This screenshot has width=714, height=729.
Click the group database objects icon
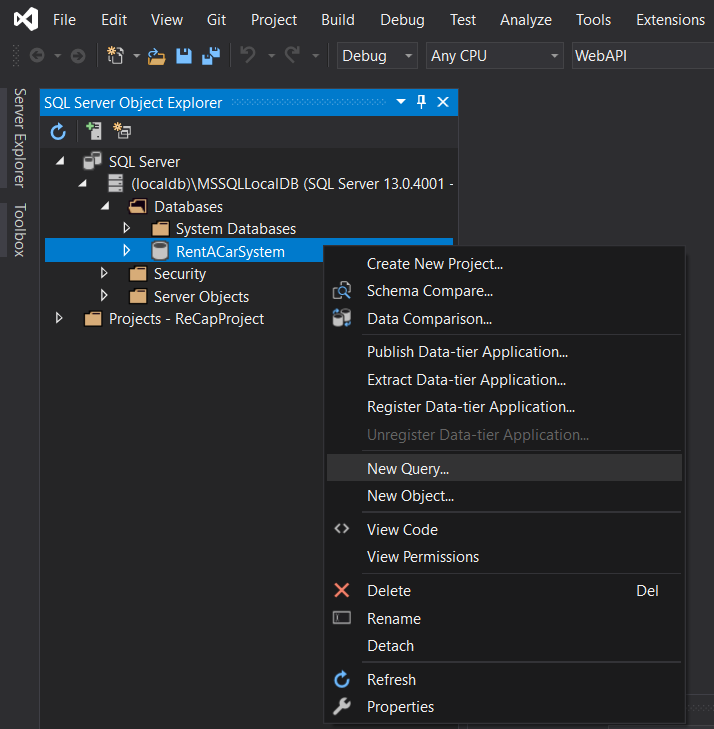[122, 131]
